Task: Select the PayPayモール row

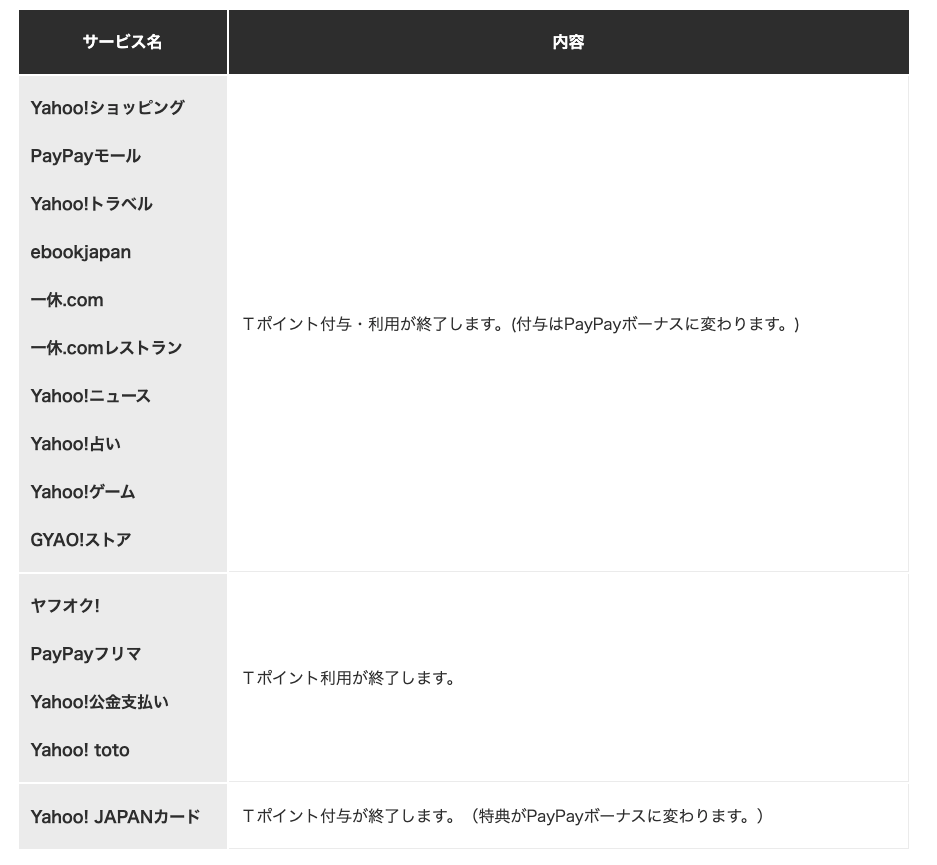Action: (85, 156)
